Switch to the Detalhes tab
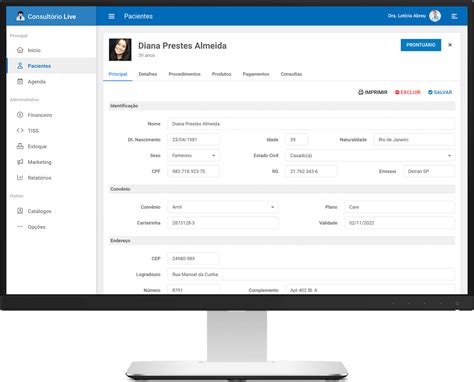Screen dimensions: 474x382 click(148, 74)
